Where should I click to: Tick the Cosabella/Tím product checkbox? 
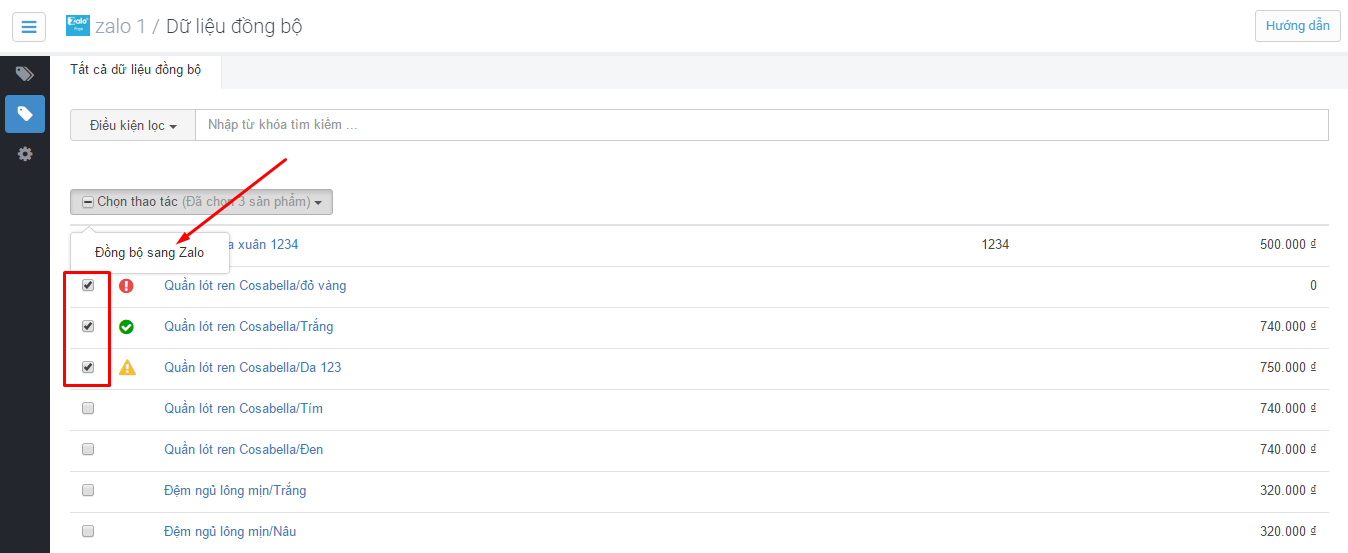coord(88,408)
